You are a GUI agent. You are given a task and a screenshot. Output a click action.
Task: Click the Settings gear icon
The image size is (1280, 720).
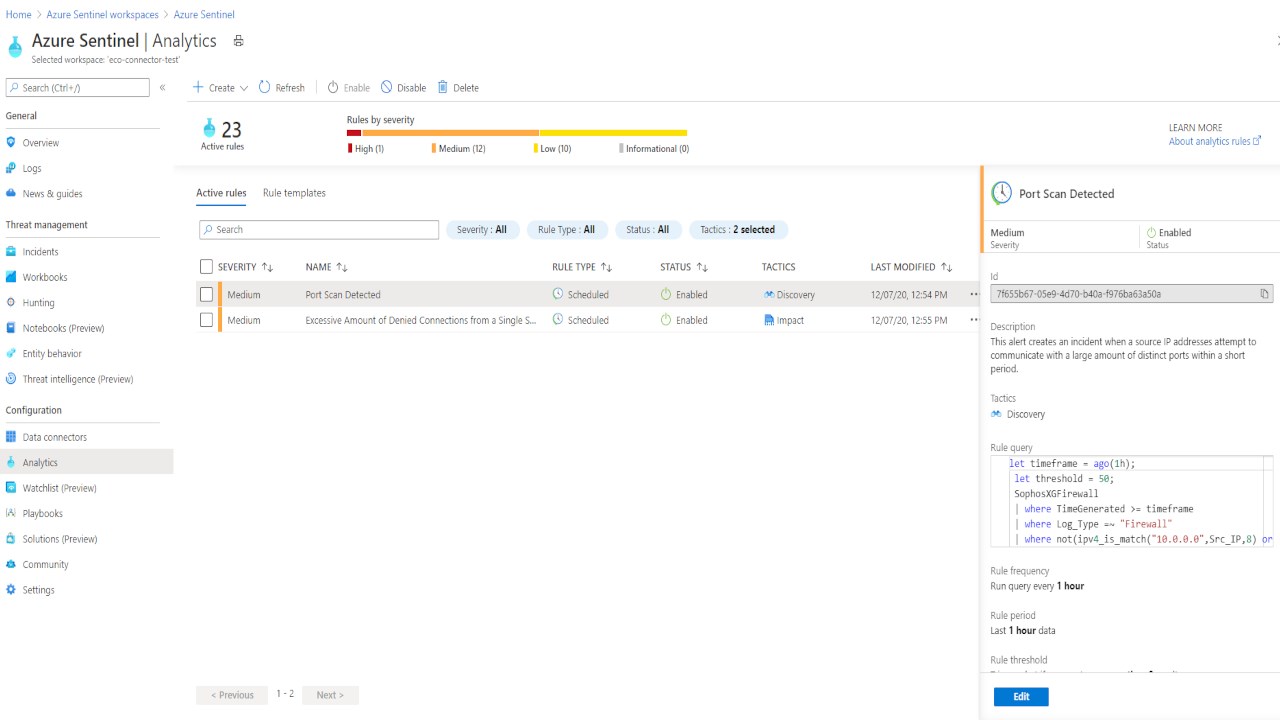[11, 590]
